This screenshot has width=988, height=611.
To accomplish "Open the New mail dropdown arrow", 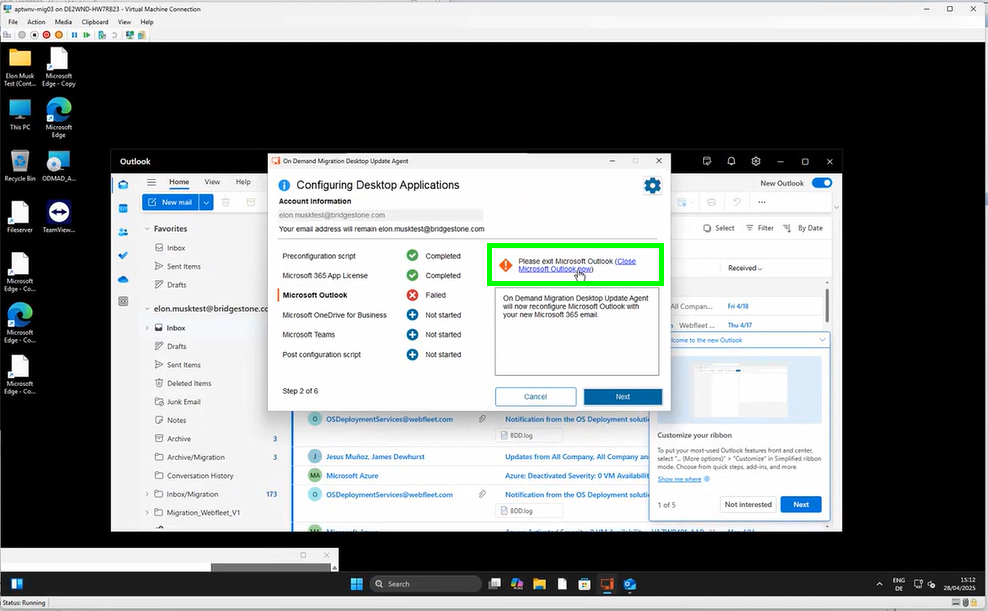I will (x=207, y=202).
